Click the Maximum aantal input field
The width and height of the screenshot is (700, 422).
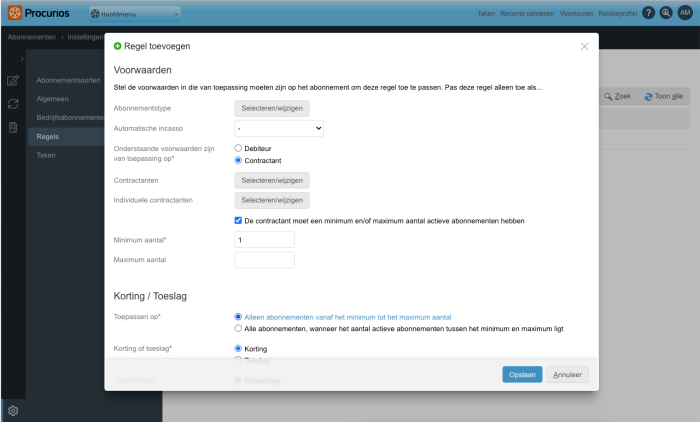coord(264,260)
